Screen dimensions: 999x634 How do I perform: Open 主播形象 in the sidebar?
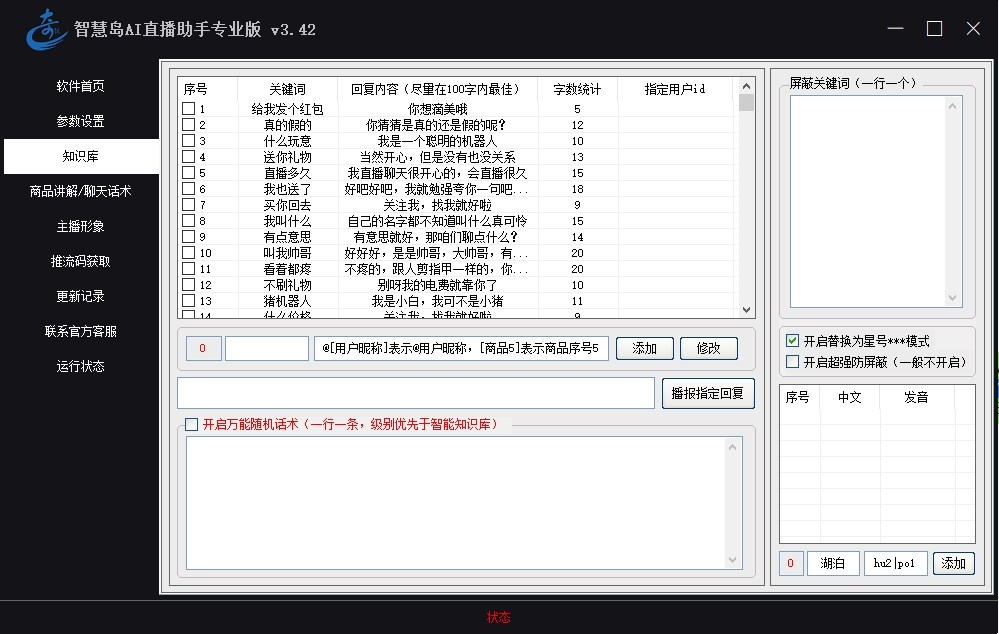point(80,226)
